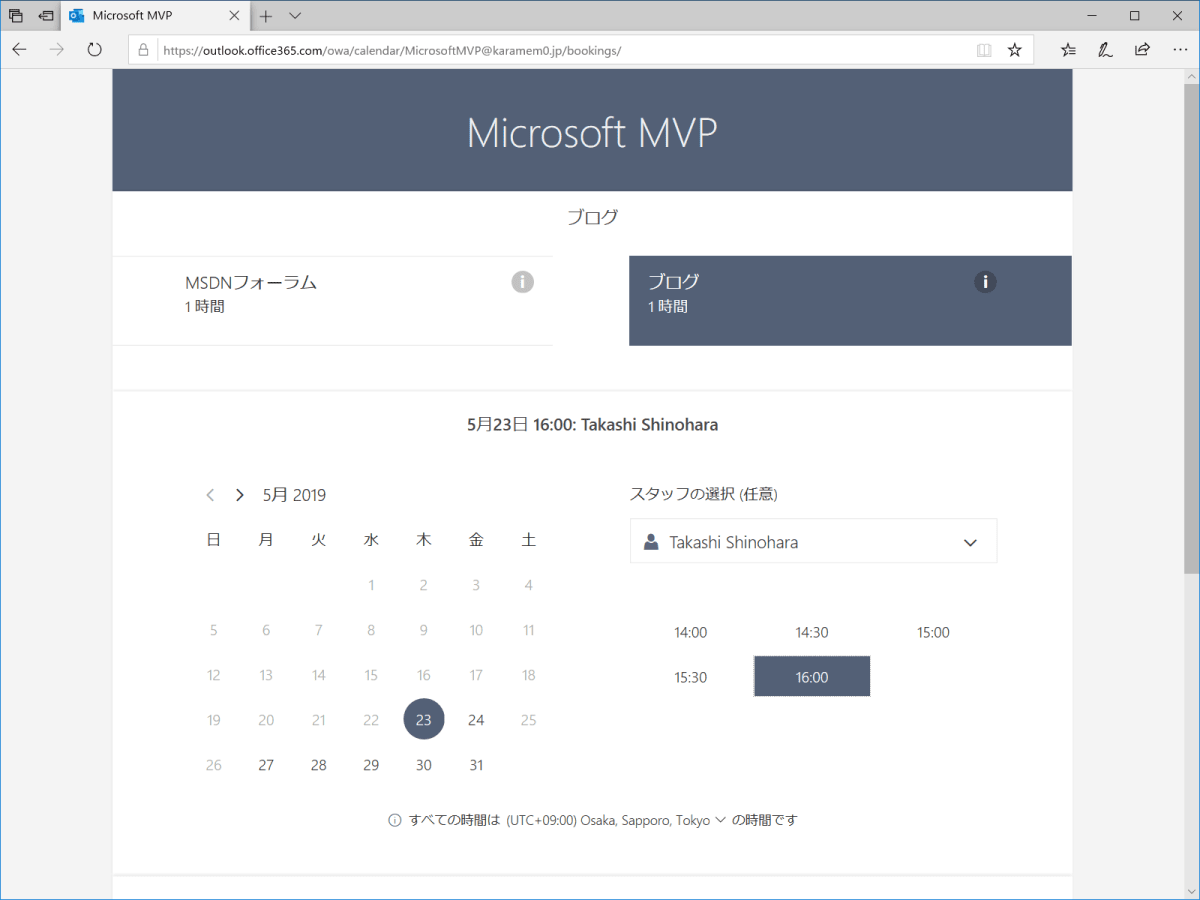This screenshot has width=1200, height=900.
Task: Pick the 16:00 time slot
Action: [811, 677]
